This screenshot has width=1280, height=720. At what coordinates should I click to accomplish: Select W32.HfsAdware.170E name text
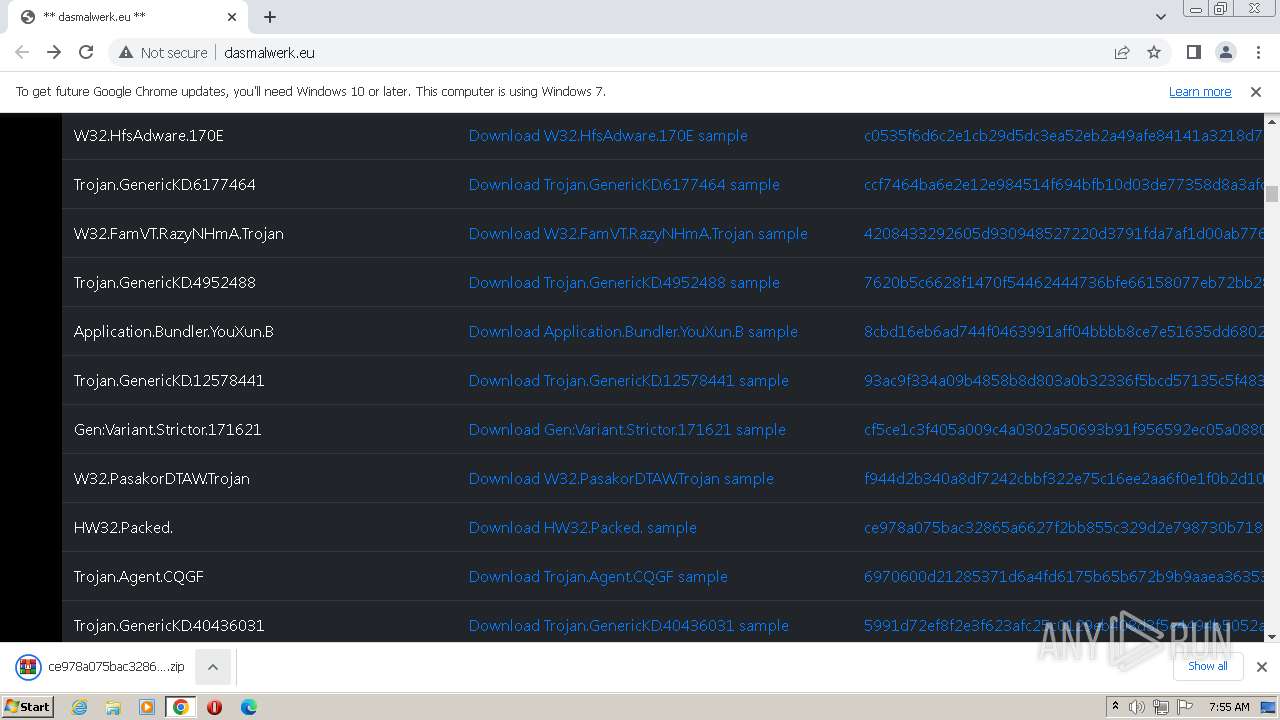point(149,135)
